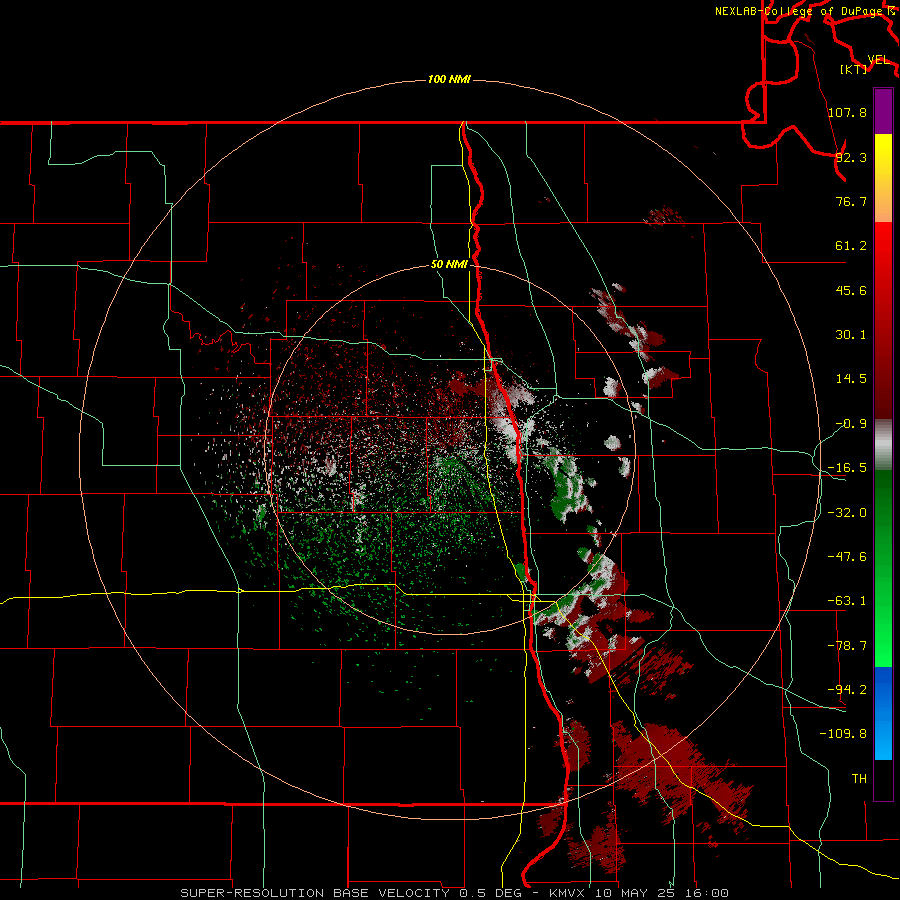The image size is (900, 900).
Task: Click the -94.2 velocity scale value
Action: click(847, 689)
